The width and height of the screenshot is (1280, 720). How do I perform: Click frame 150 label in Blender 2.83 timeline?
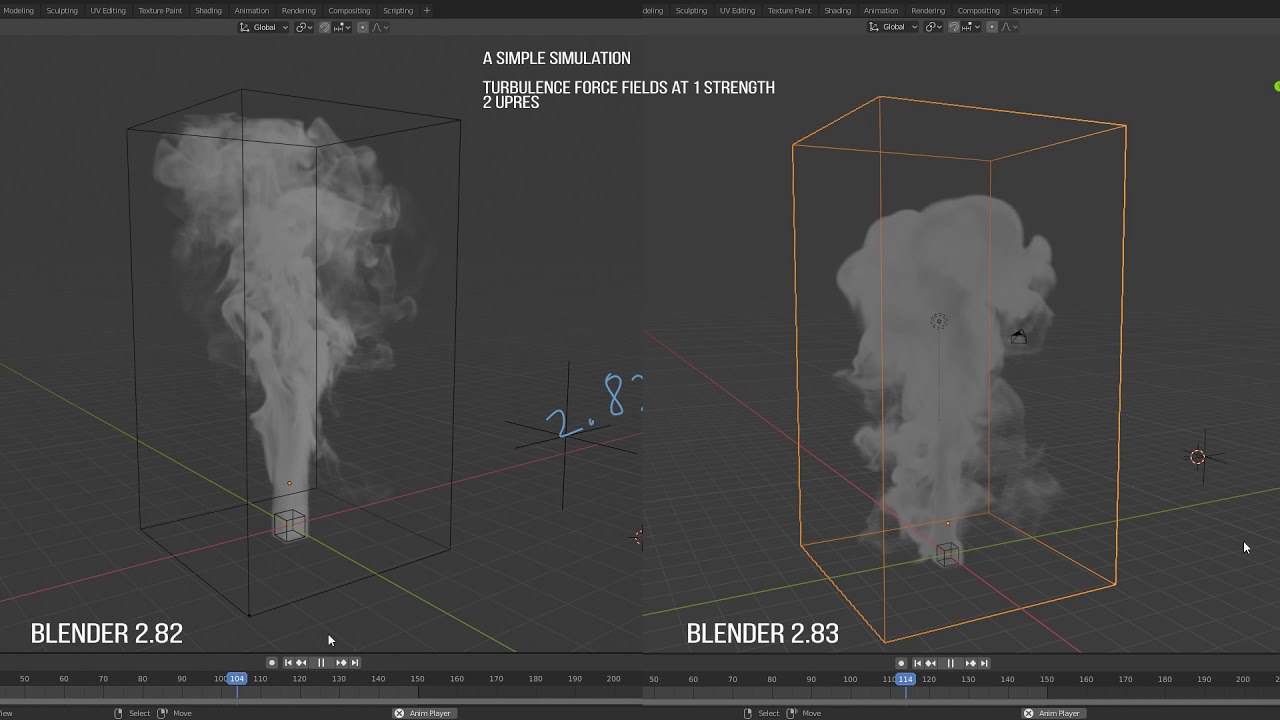1047,679
